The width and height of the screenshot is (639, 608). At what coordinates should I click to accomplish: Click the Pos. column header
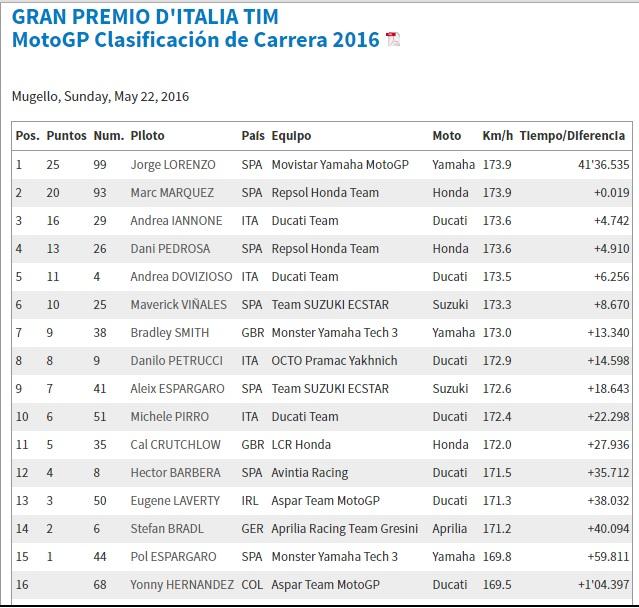point(26,136)
